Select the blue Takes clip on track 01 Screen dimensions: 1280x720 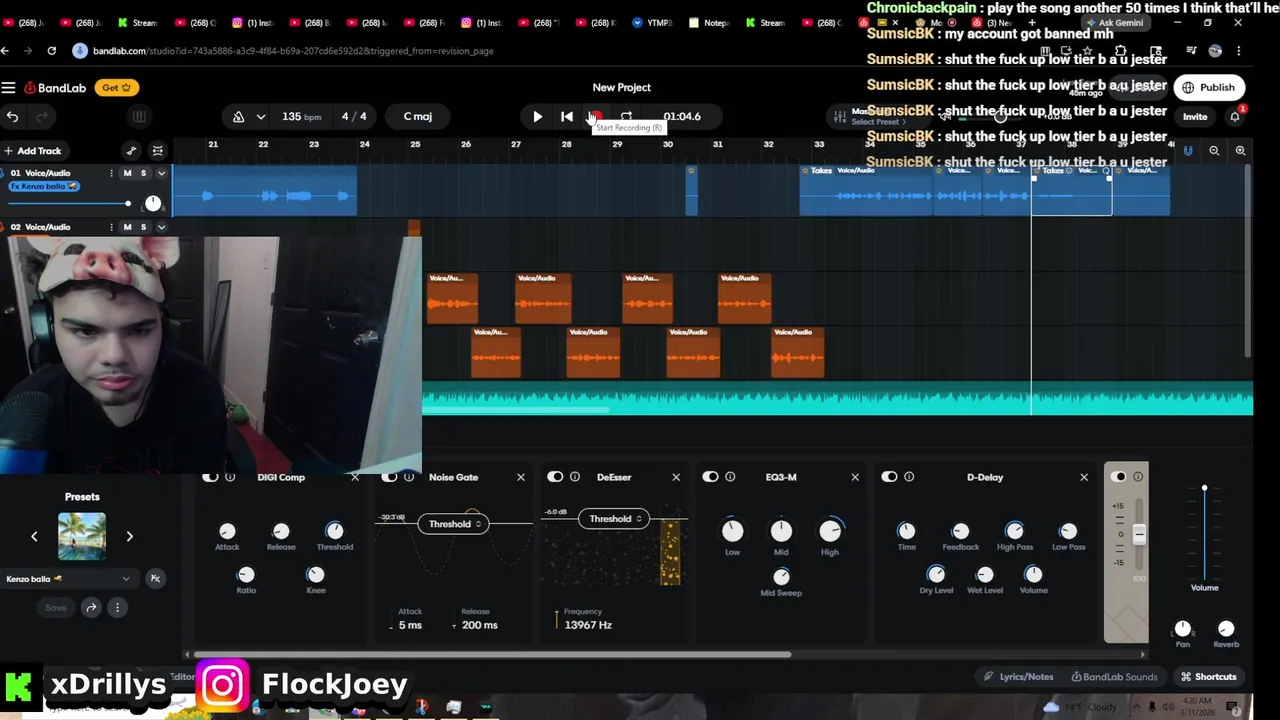click(x=866, y=191)
